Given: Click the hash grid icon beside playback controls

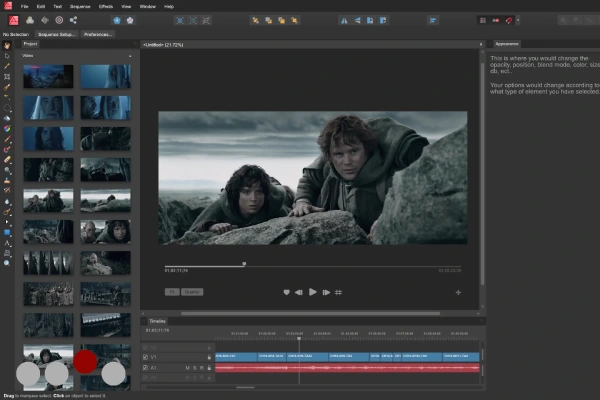Looking at the screenshot, I should pos(338,292).
